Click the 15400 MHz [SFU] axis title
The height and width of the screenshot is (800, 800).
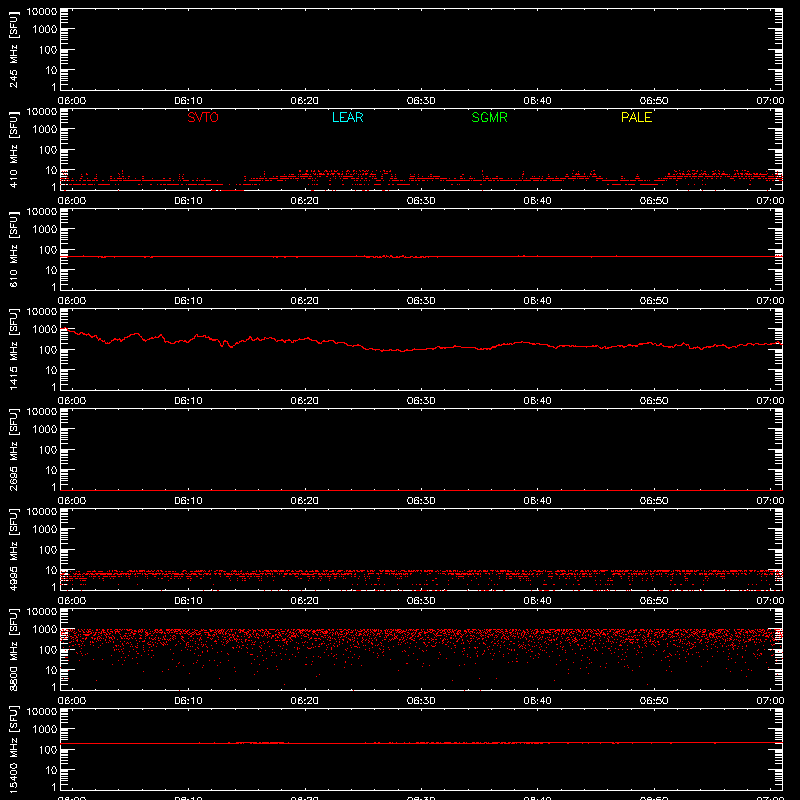(x=13, y=749)
